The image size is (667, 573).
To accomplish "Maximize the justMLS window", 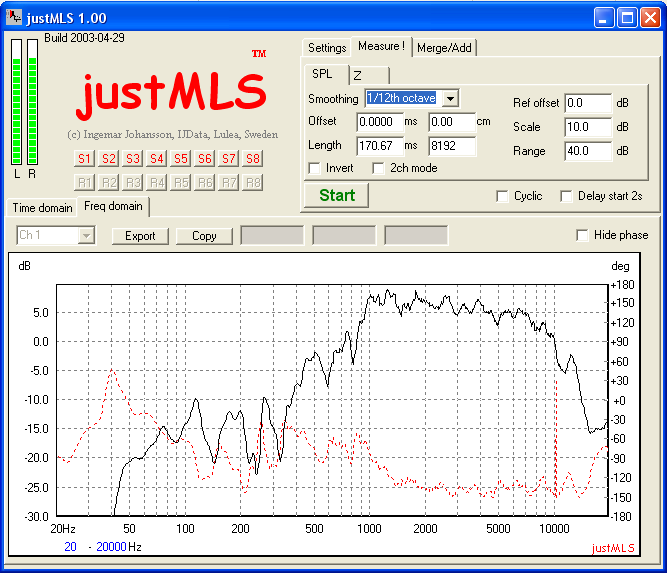I will (x=627, y=18).
